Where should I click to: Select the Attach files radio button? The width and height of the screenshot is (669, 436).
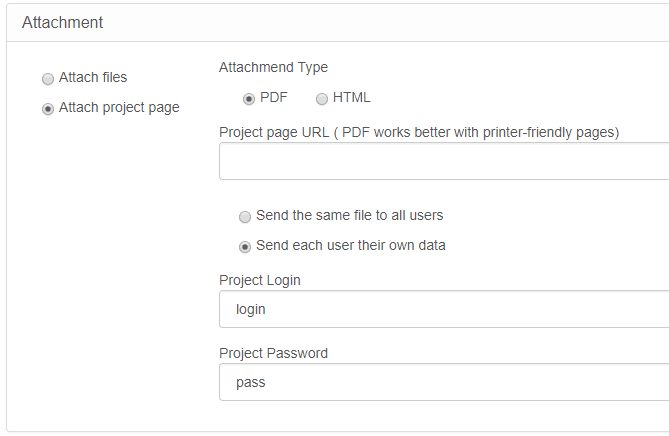(x=48, y=78)
